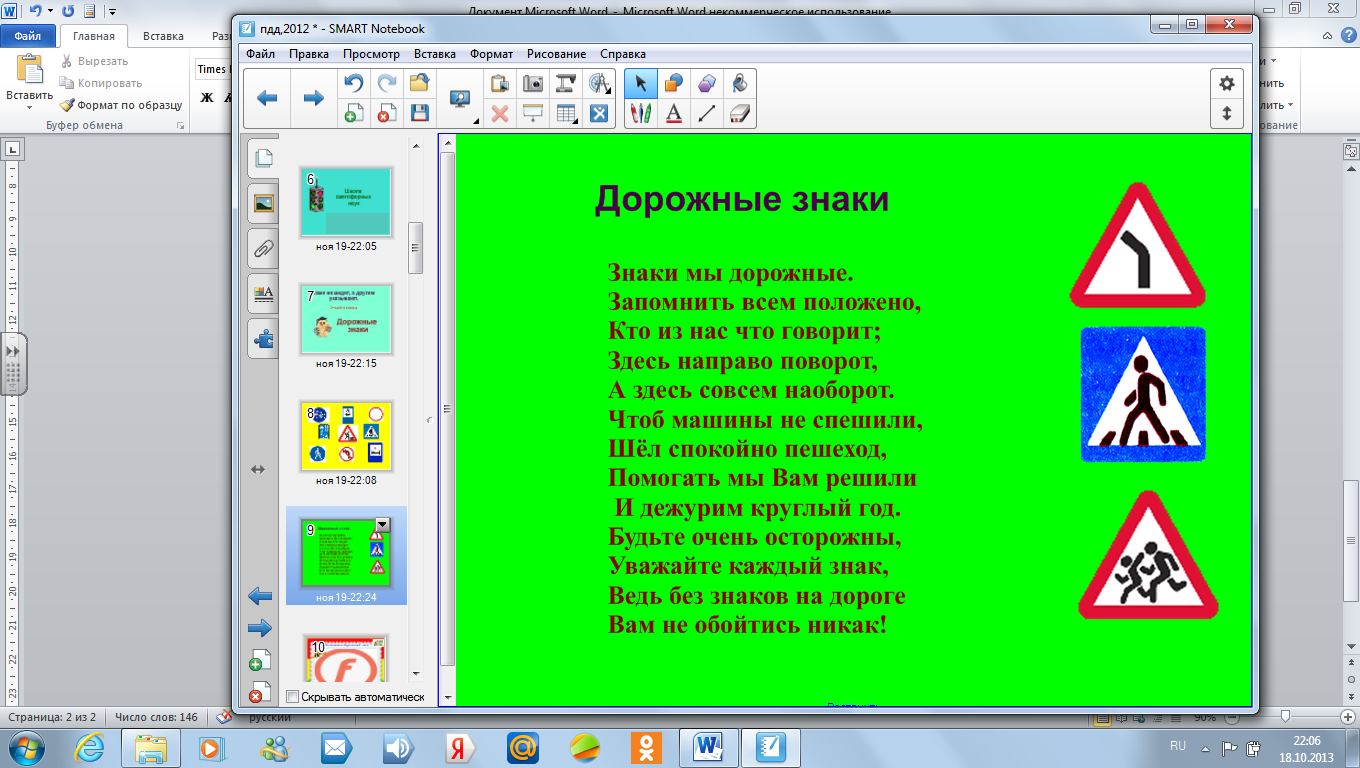
Task: Click the Пуск Start button
Action: (26, 747)
